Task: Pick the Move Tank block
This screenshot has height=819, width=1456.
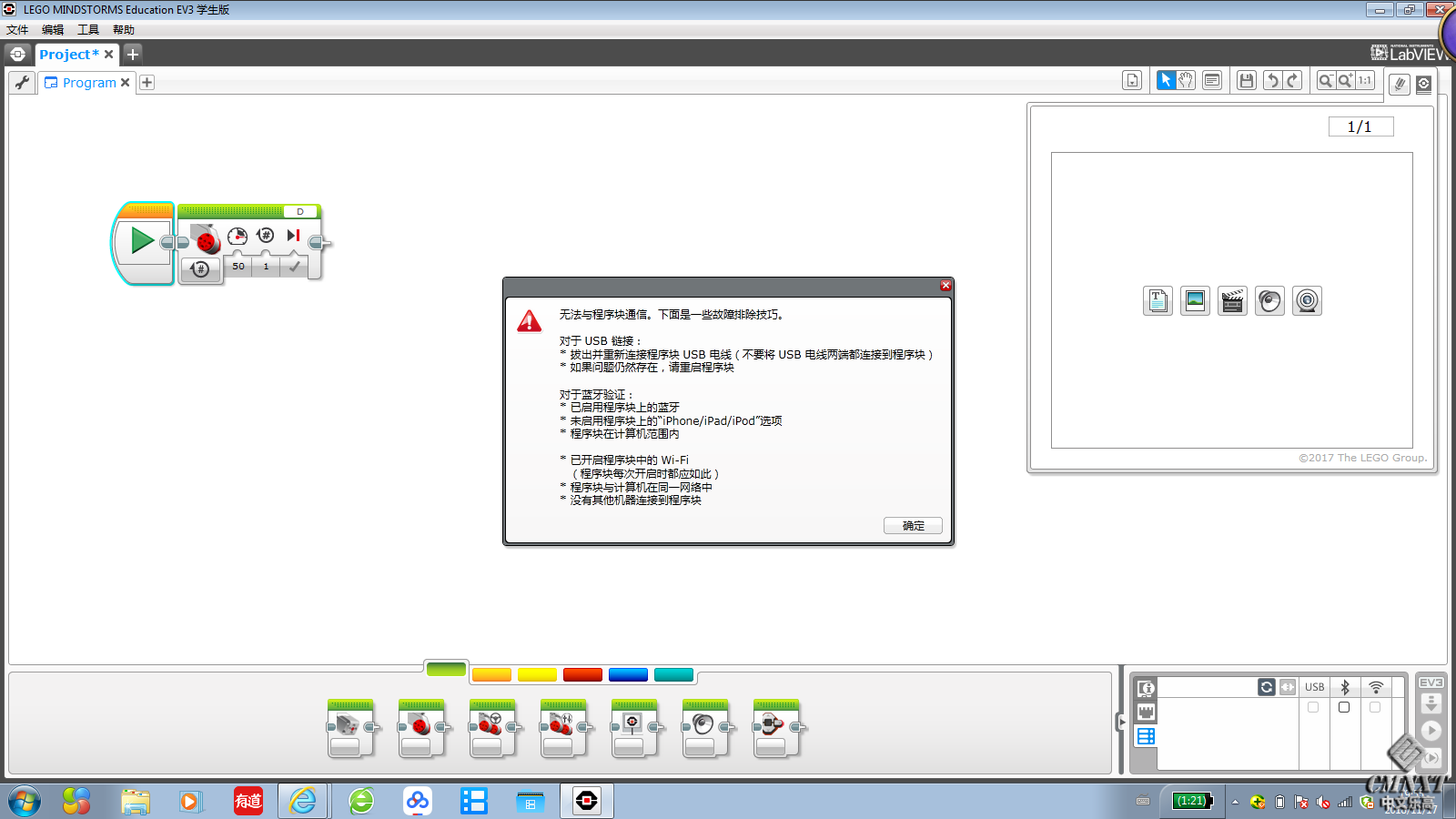Action: tap(563, 728)
